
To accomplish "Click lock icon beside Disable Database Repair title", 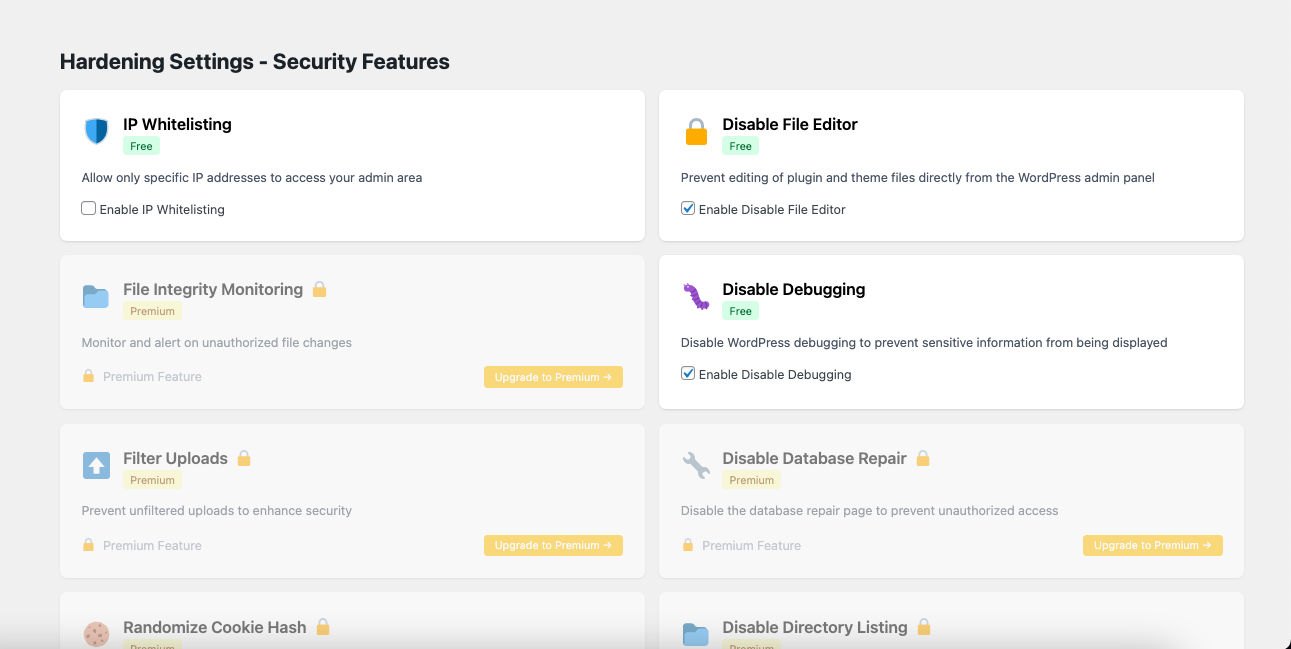I will point(923,458).
